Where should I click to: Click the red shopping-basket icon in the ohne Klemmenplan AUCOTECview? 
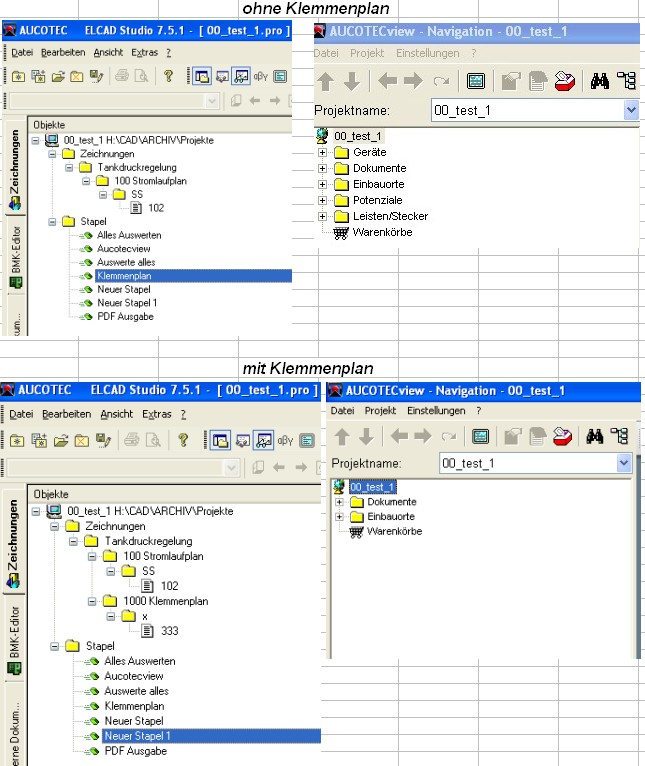coord(564,81)
